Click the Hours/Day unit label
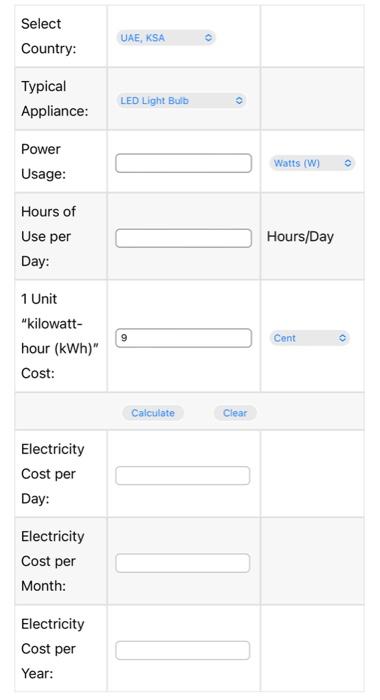Viewport: 380px width, 700px height. 300,237
